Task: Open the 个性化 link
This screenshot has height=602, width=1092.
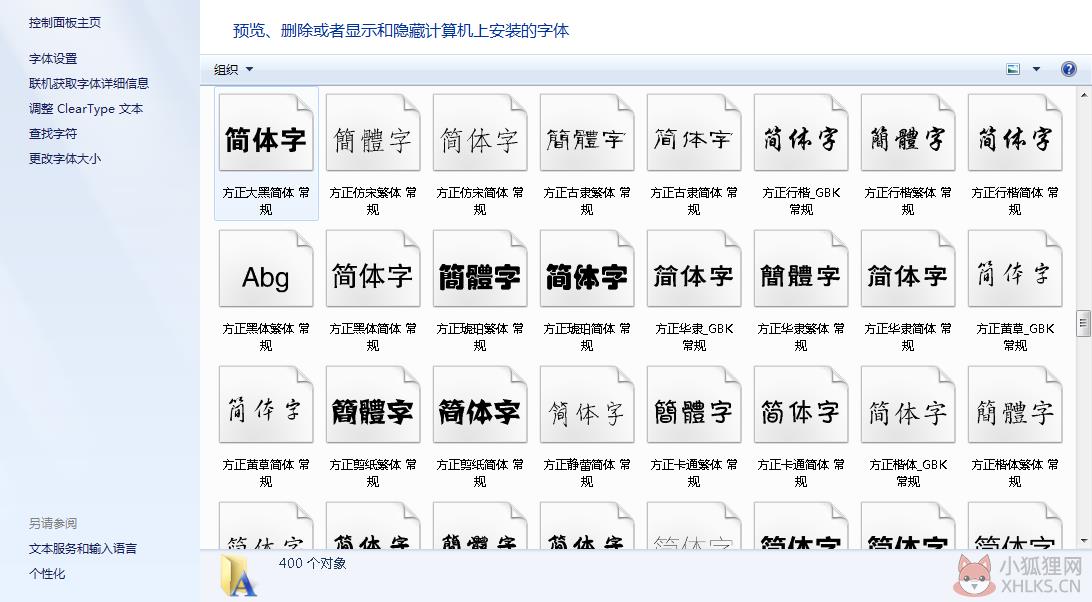Action: coord(47,574)
